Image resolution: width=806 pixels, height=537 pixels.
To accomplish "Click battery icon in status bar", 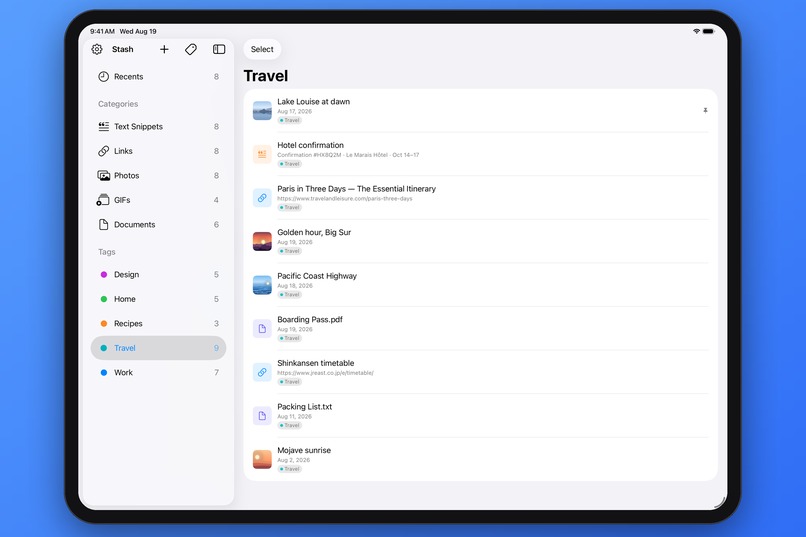I will 708,31.
